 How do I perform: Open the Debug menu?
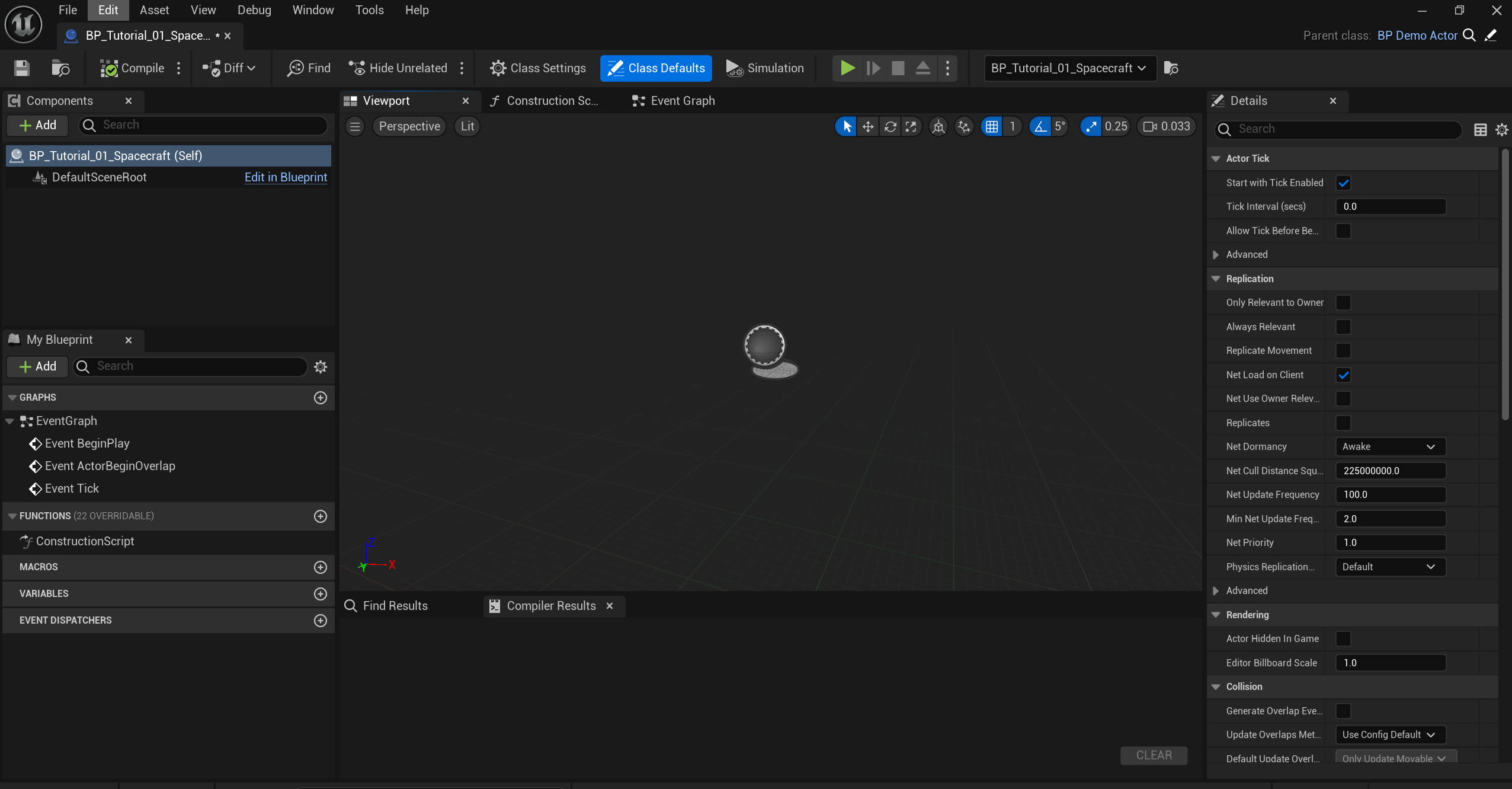(254, 10)
